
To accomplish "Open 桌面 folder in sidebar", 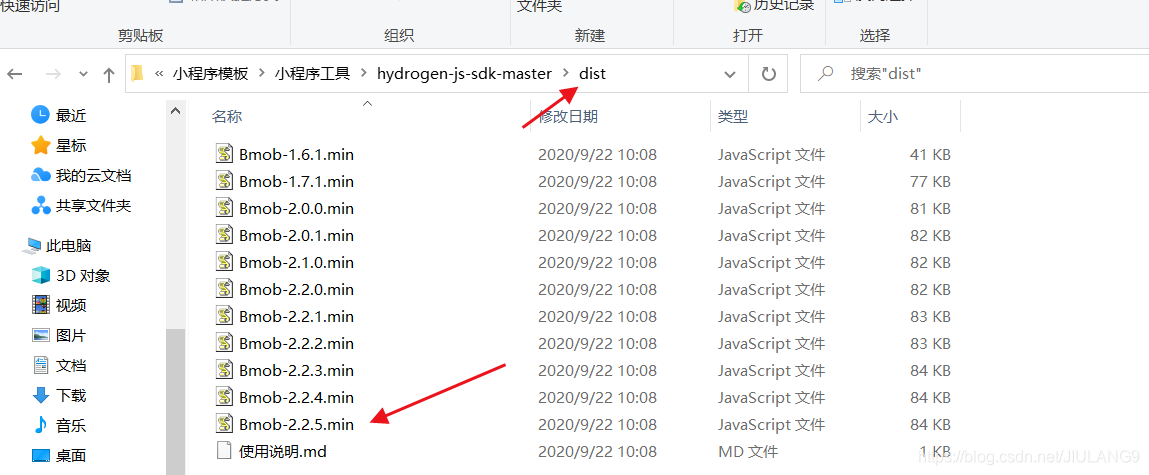I will point(71,455).
